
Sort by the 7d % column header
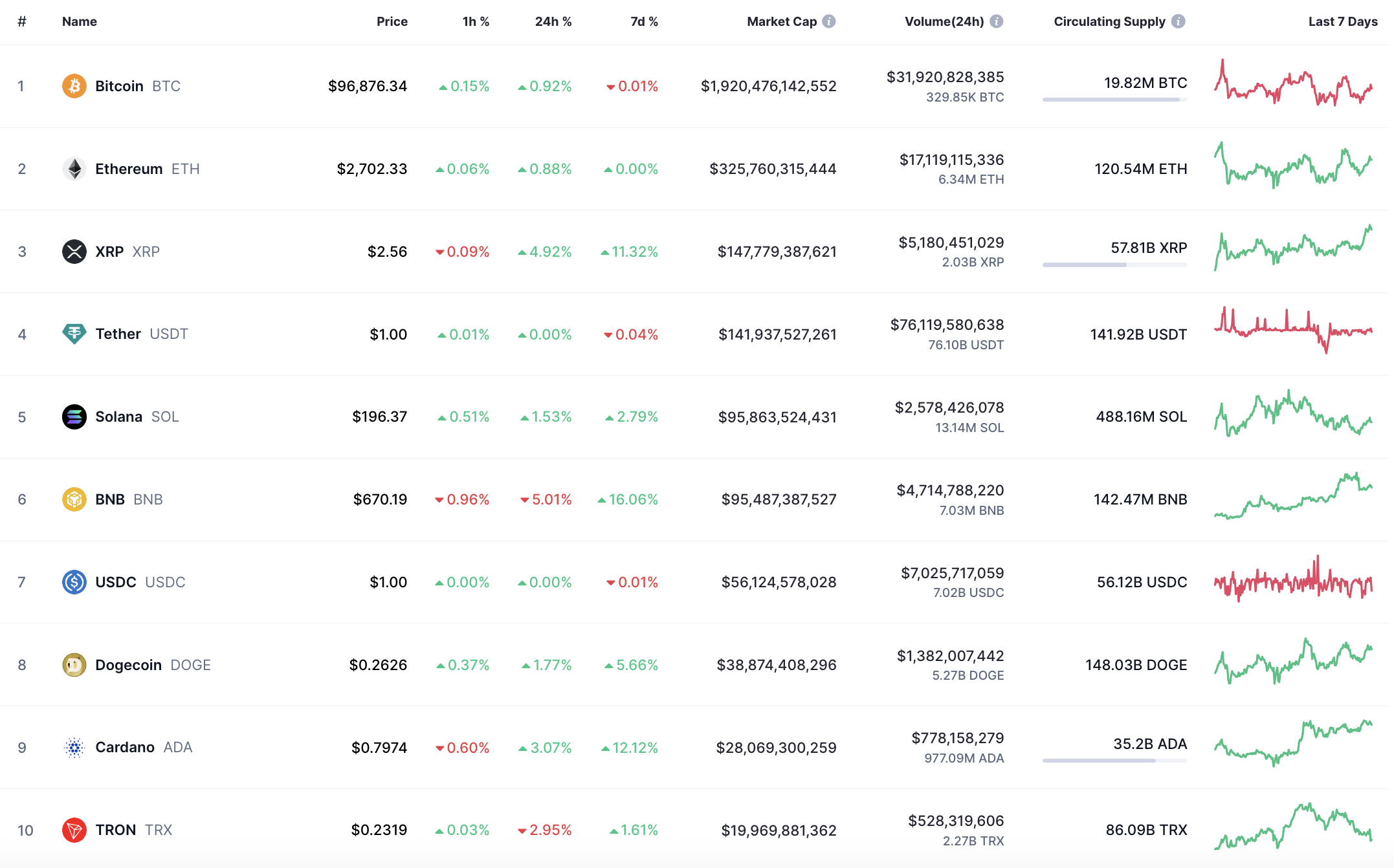click(x=644, y=21)
